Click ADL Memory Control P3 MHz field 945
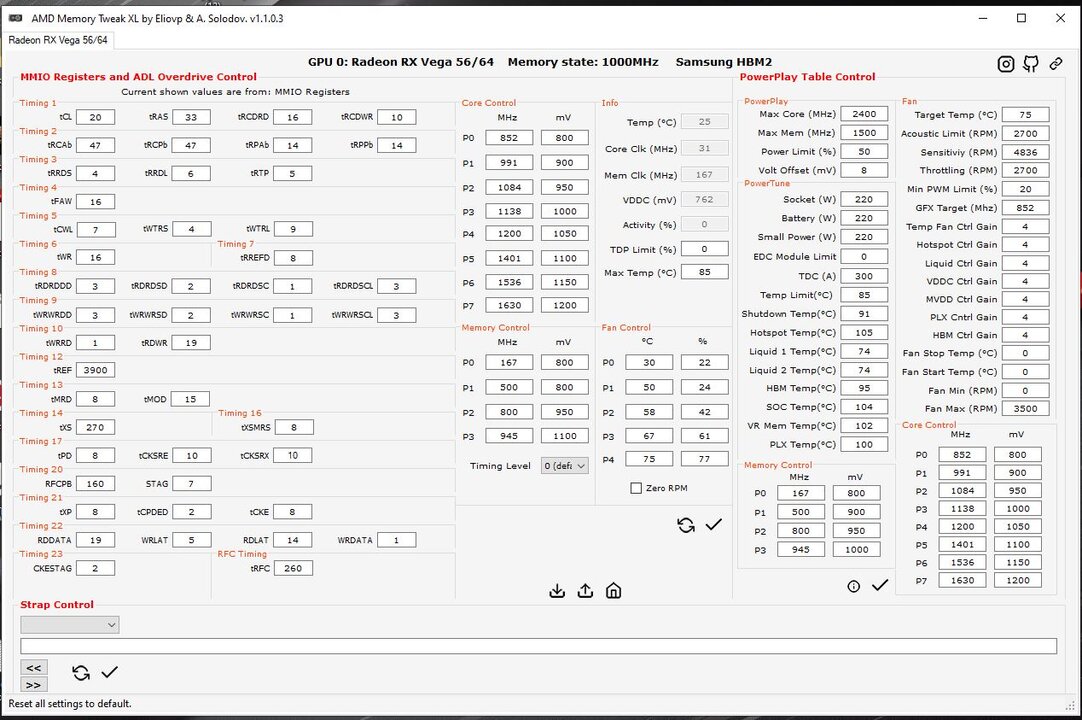This screenshot has height=720, width=1082. tap(509, 436)
